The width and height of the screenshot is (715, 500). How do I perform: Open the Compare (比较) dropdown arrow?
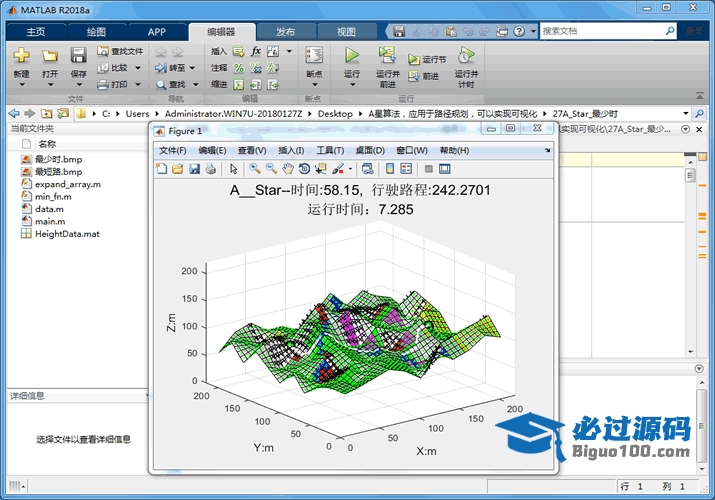point(138,68)
